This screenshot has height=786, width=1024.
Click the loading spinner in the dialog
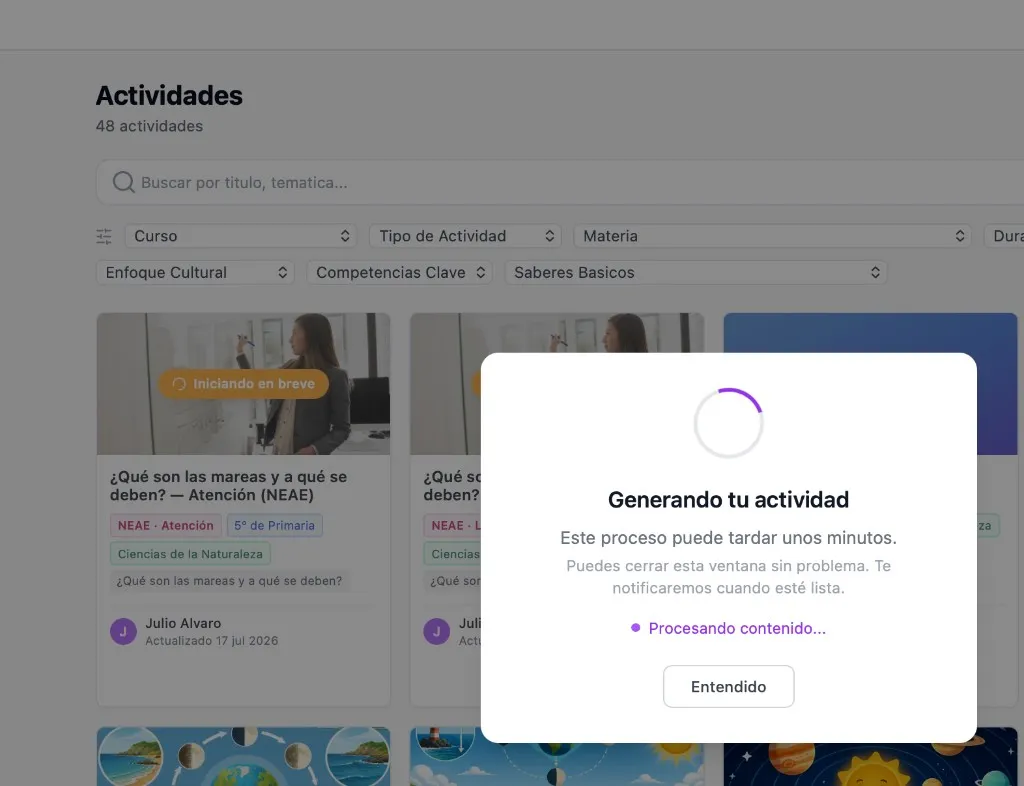click(x=728, y=423)
